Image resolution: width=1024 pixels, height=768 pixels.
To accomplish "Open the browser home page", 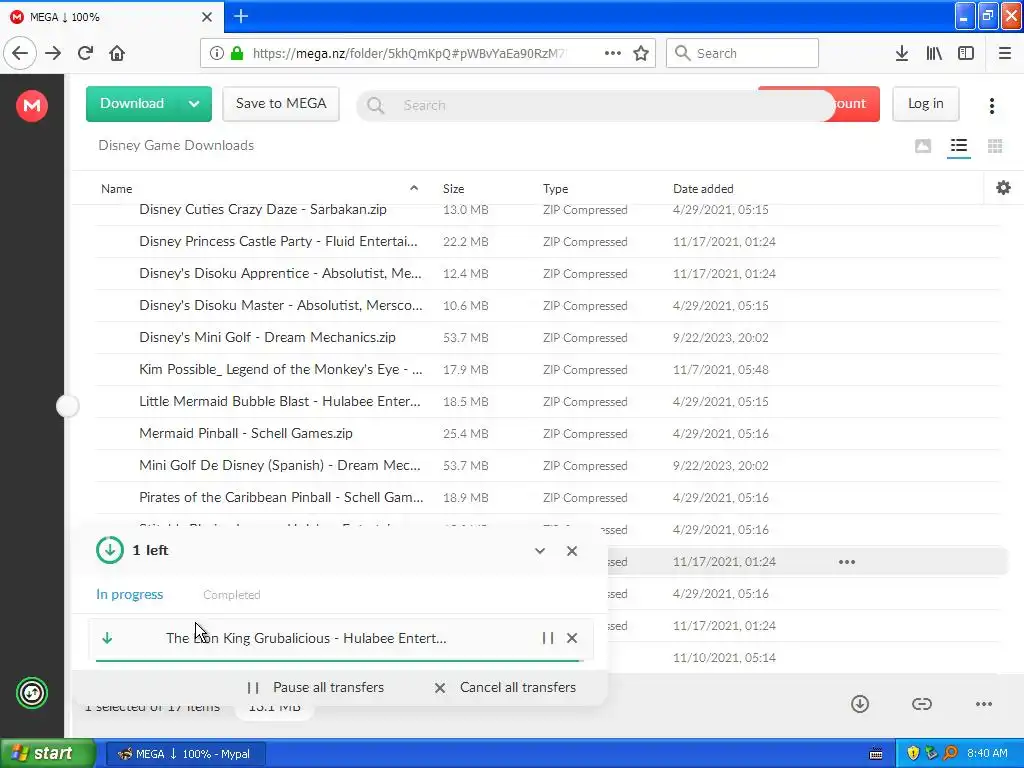I will [117, 53].
